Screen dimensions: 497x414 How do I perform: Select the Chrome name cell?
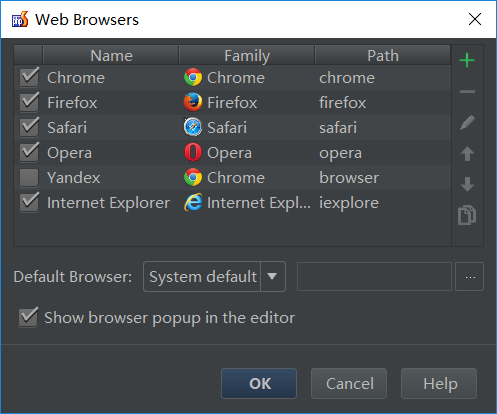pyautogui.click(x=111, y=78)
